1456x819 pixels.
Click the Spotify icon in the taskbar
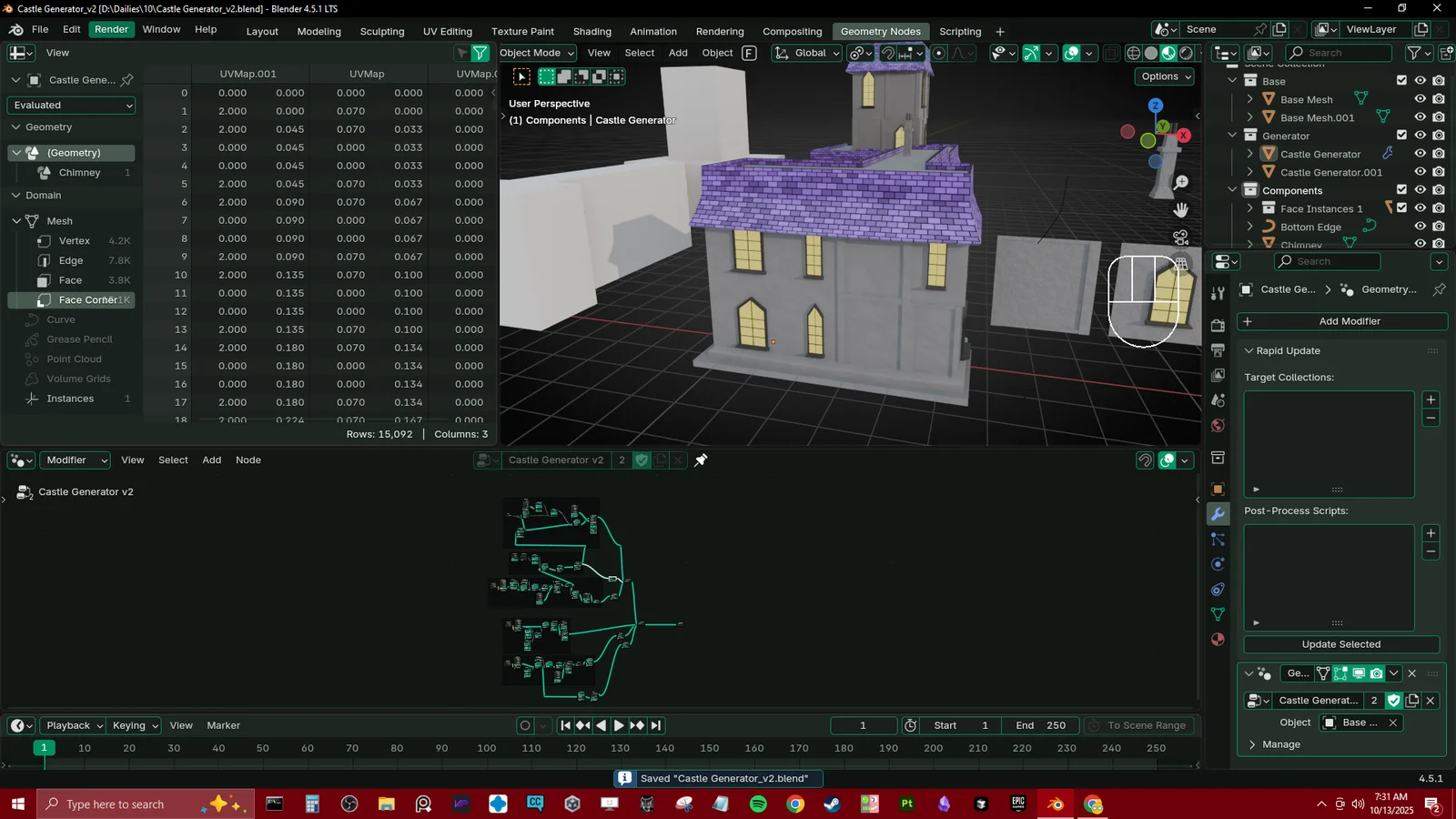[x=758, y=804]
